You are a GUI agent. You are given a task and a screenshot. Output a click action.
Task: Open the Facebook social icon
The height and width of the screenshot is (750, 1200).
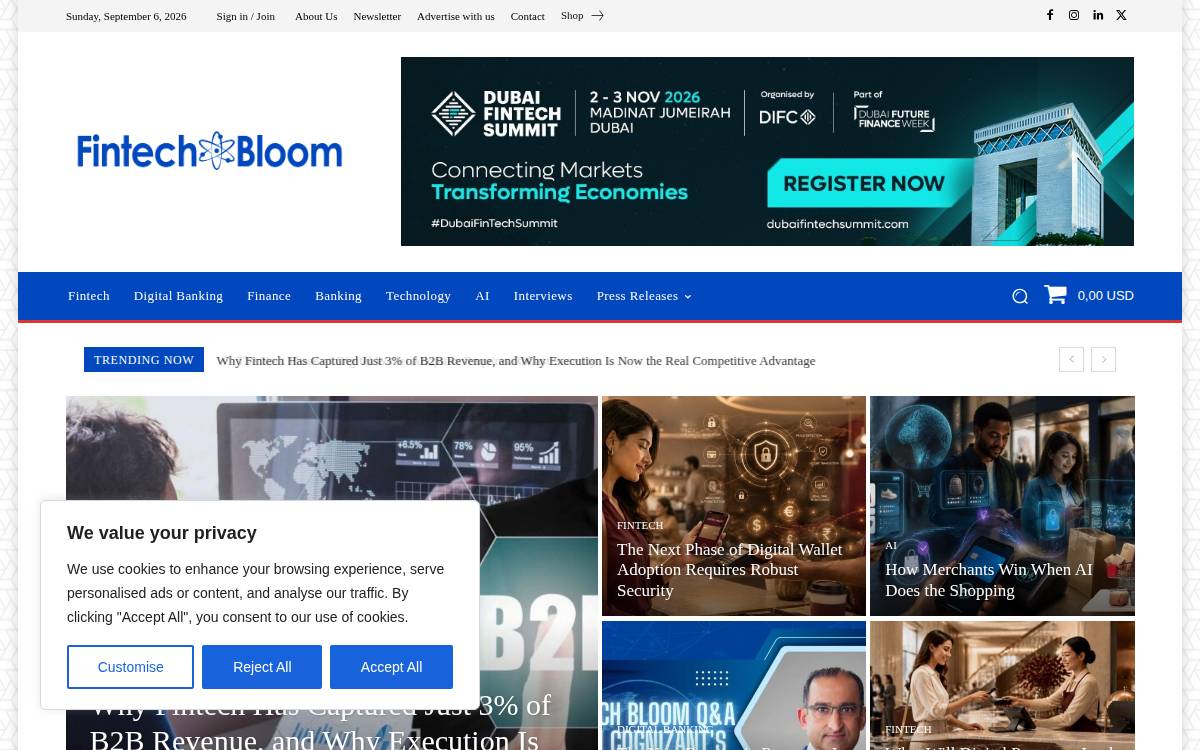[x=1050, y=15]
